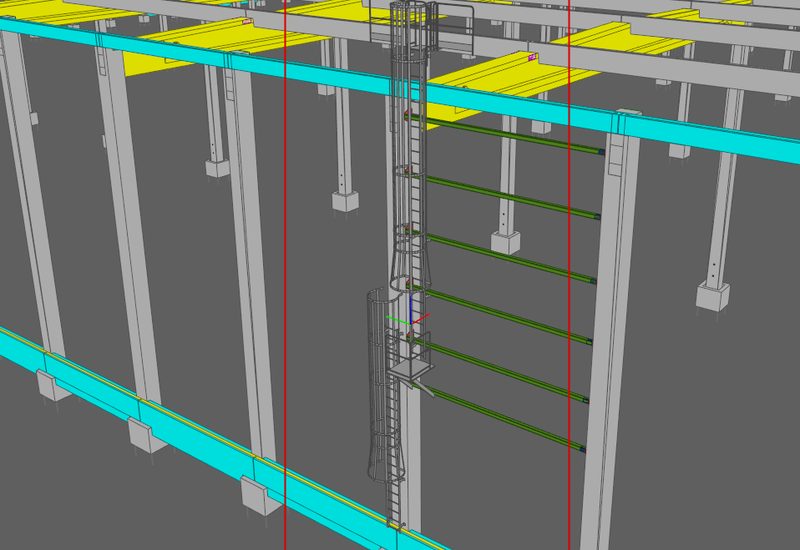Select the pad footing at far right
800x550 pixels.
(x=713, y=297)
